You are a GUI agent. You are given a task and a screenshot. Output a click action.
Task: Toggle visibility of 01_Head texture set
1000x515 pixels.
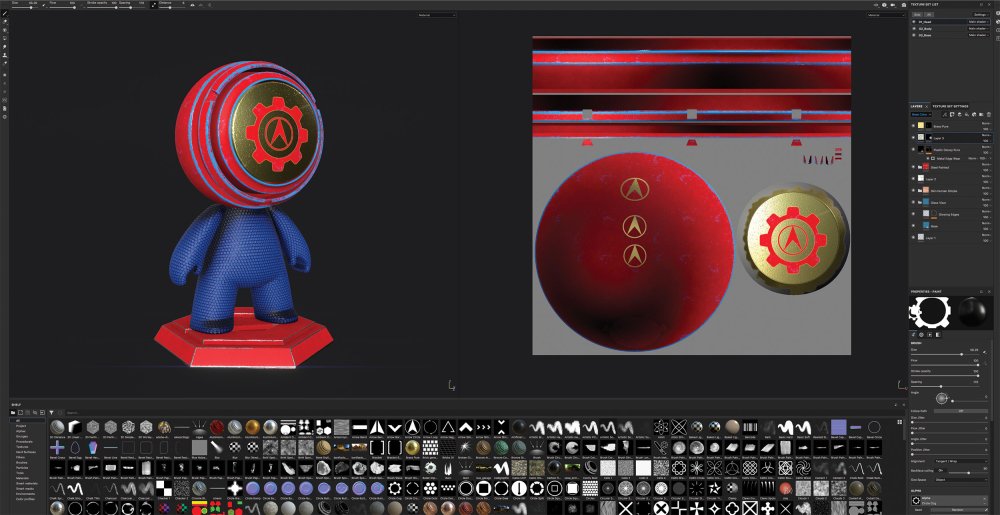pos(914,22)
